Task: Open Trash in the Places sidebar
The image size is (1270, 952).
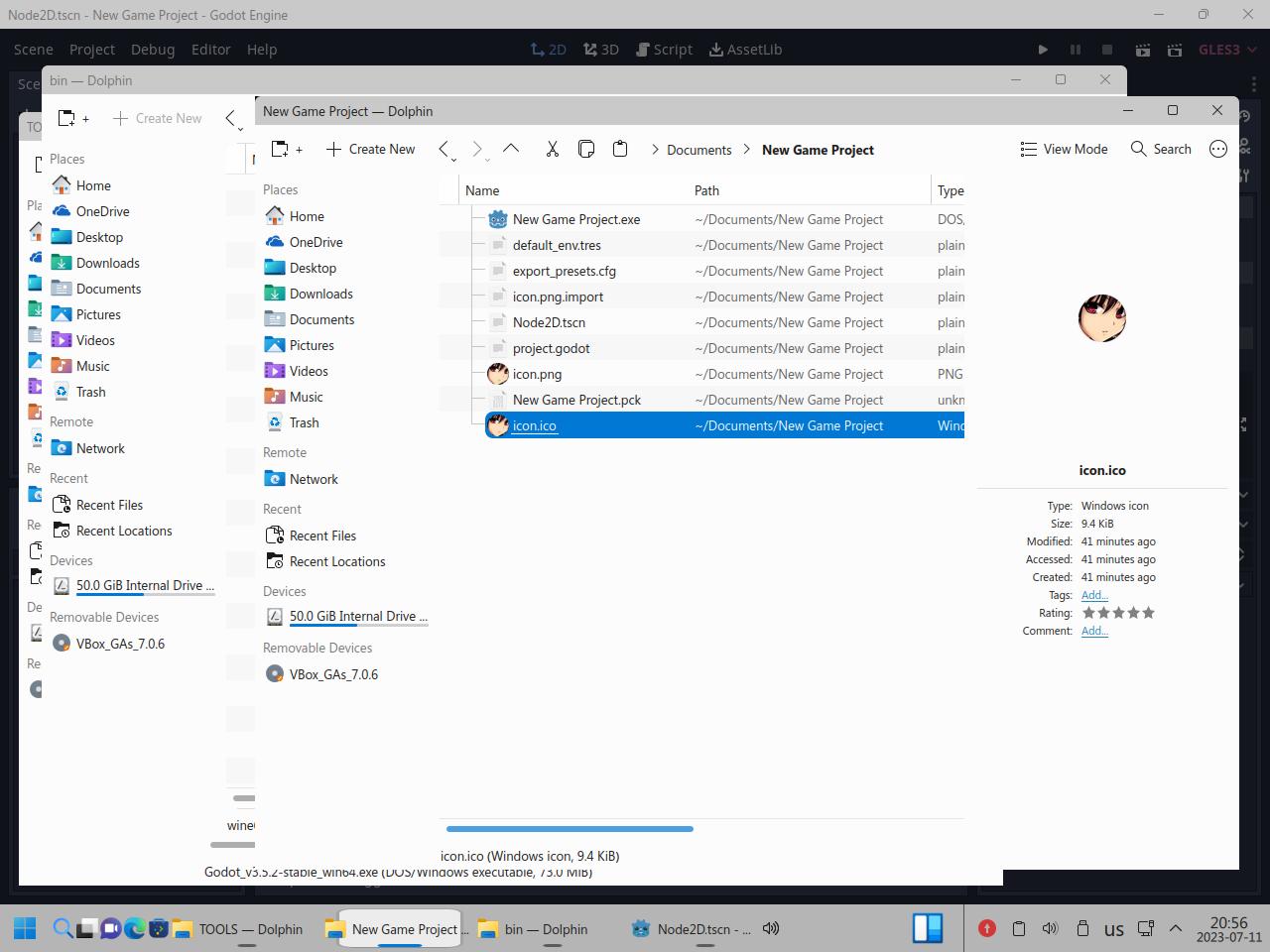Action: point(304,422)
